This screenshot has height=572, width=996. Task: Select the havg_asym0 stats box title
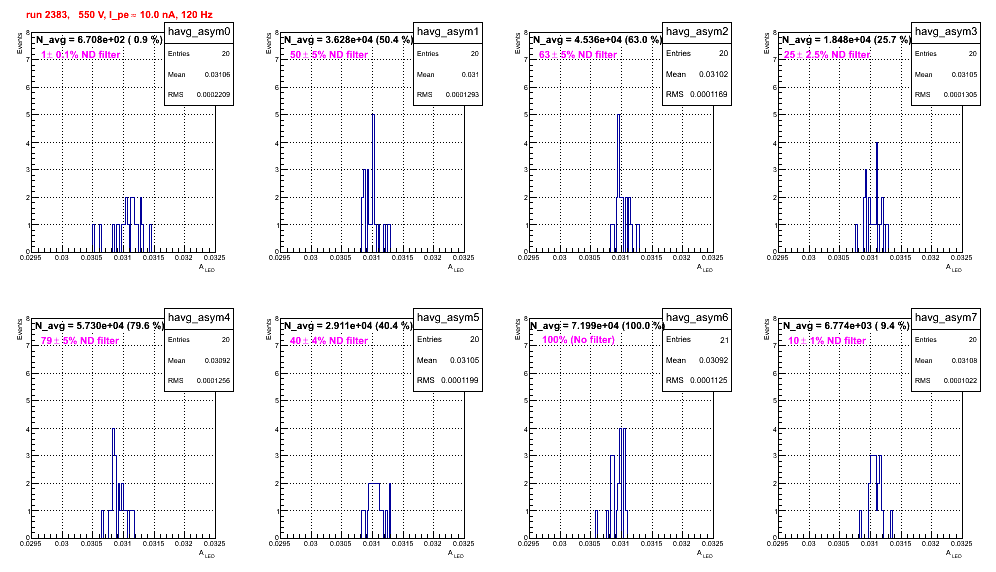click(199, 32)
